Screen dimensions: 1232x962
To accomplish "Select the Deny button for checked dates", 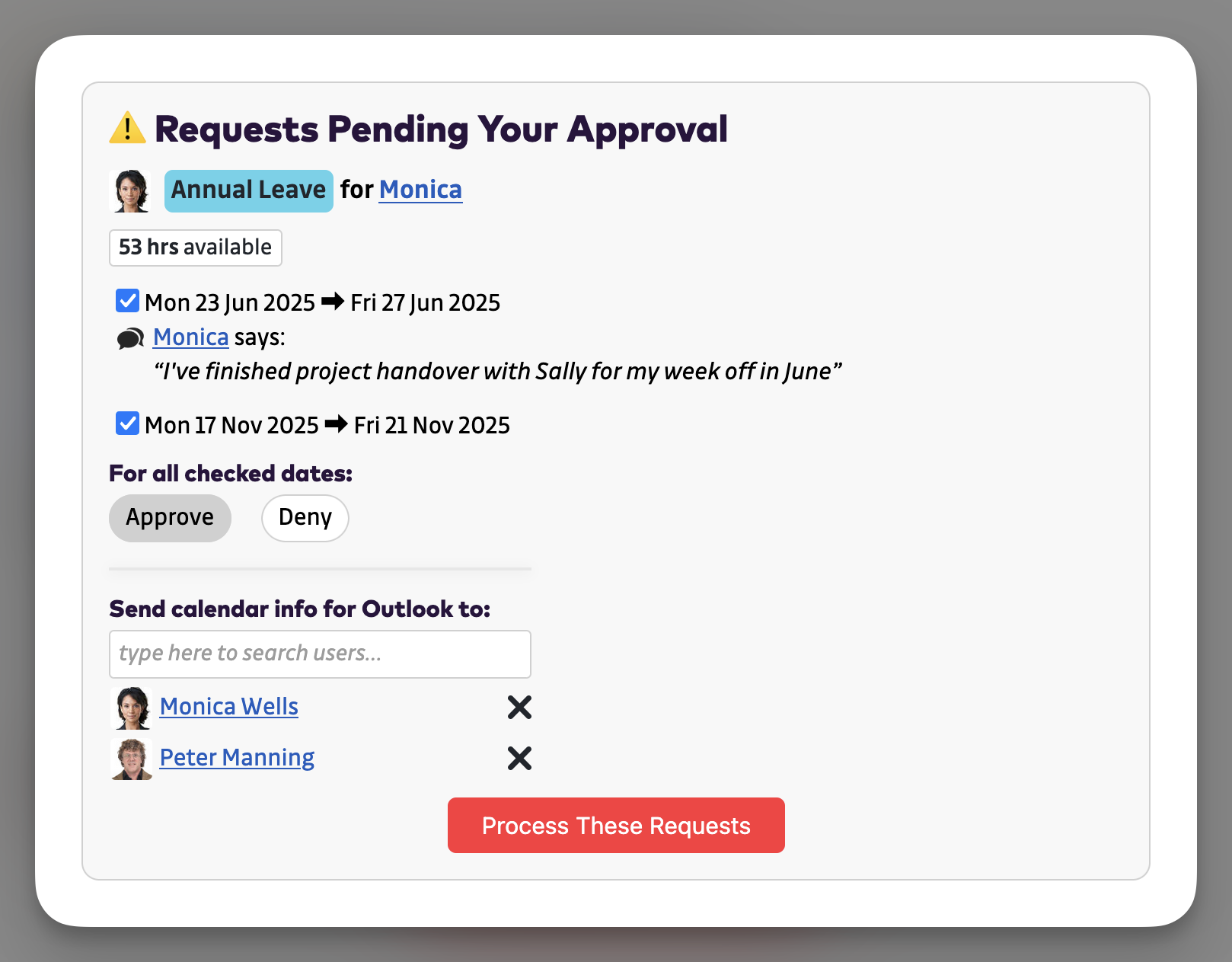I will click(x=305, y=517).
